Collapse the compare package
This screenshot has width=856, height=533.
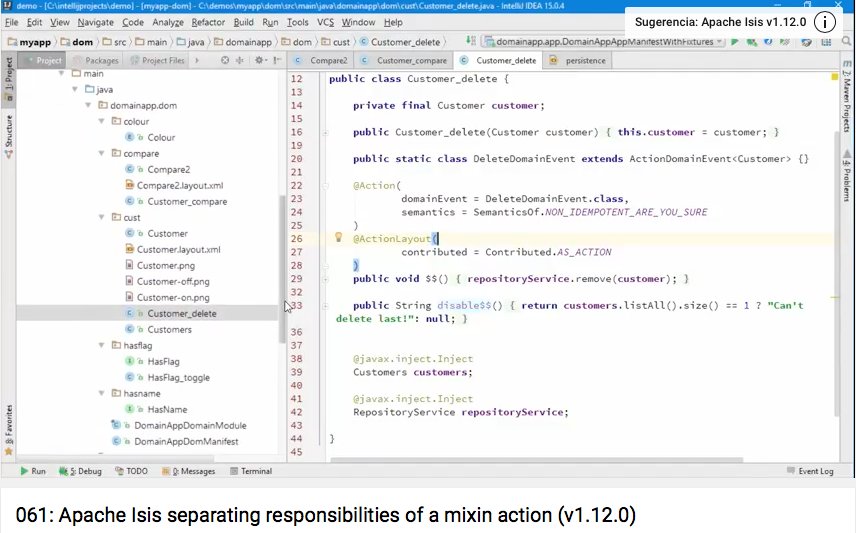(101, 153)
